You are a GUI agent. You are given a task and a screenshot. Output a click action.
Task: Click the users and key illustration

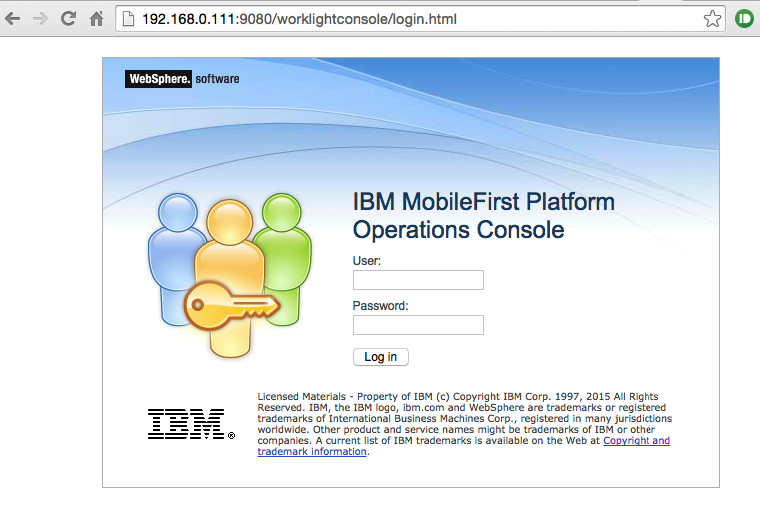[230, 275]
